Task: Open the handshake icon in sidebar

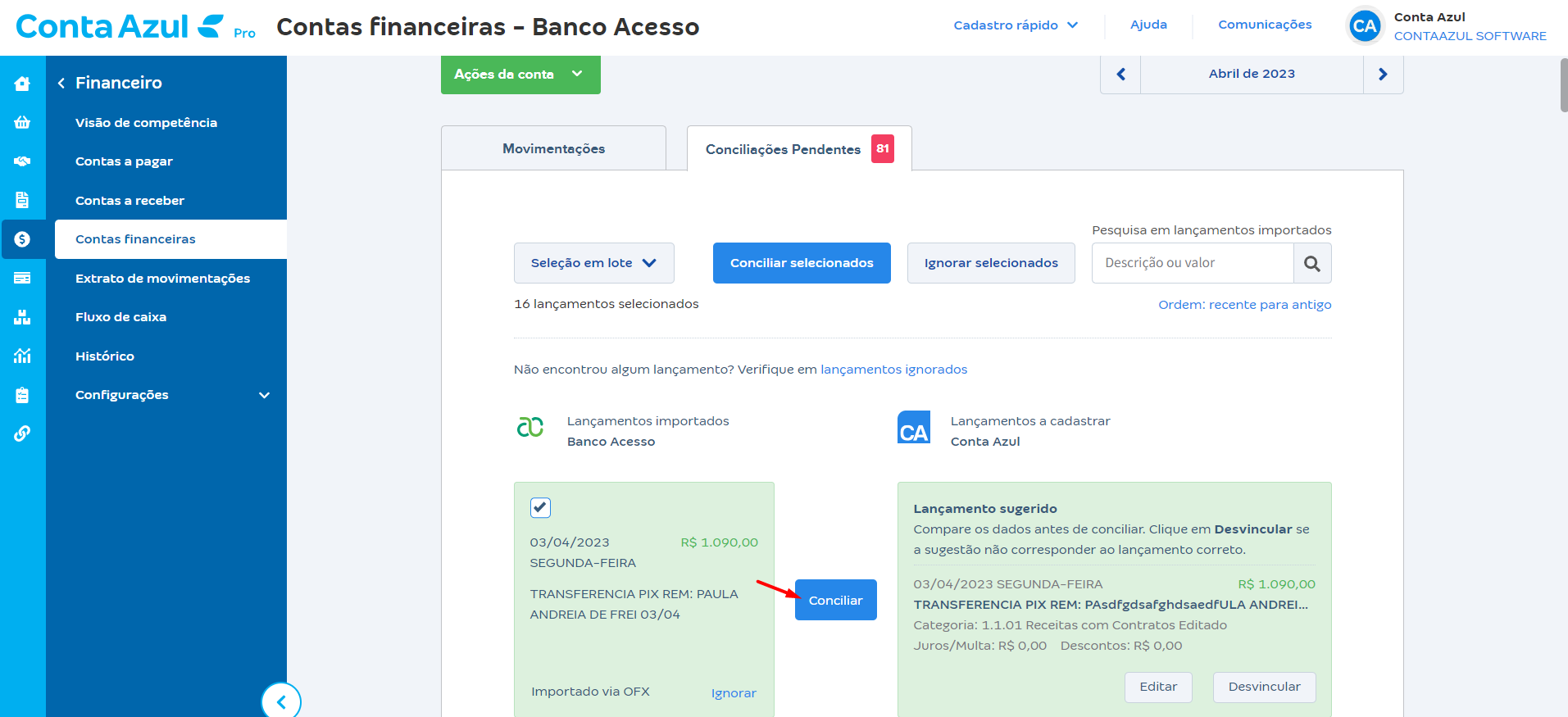Action: coord(22,161)
